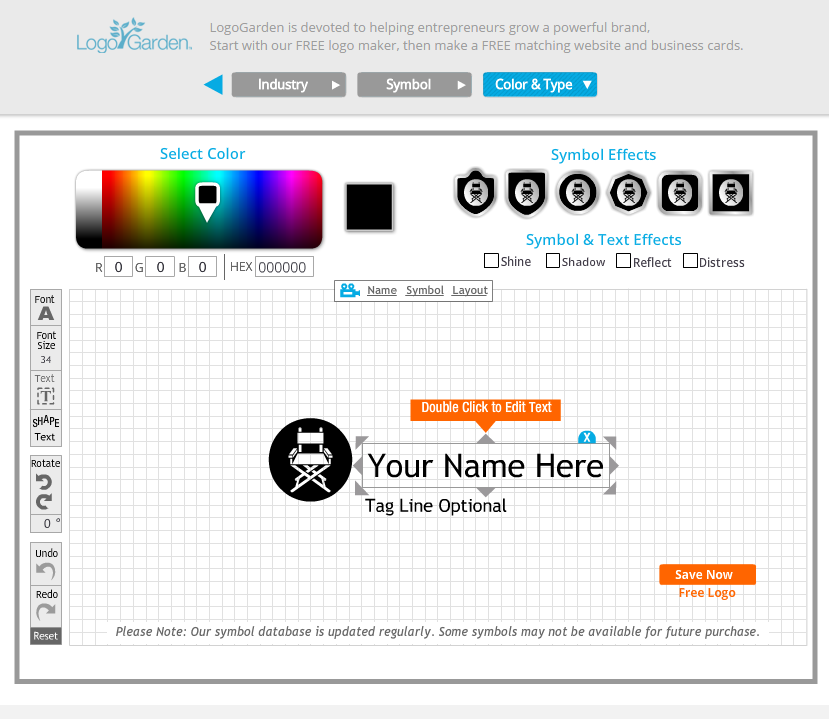Click the Name tutorial link
Viewport: 829px width, 719px height.
(382, 290)
